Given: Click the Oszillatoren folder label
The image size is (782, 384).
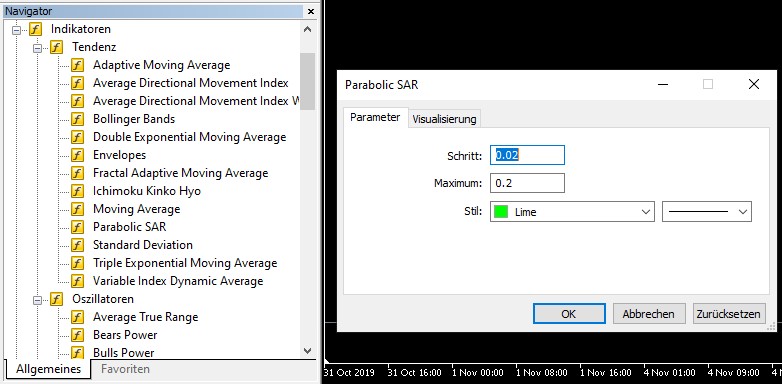Looking at the screenshot, I should click(103, 299).
